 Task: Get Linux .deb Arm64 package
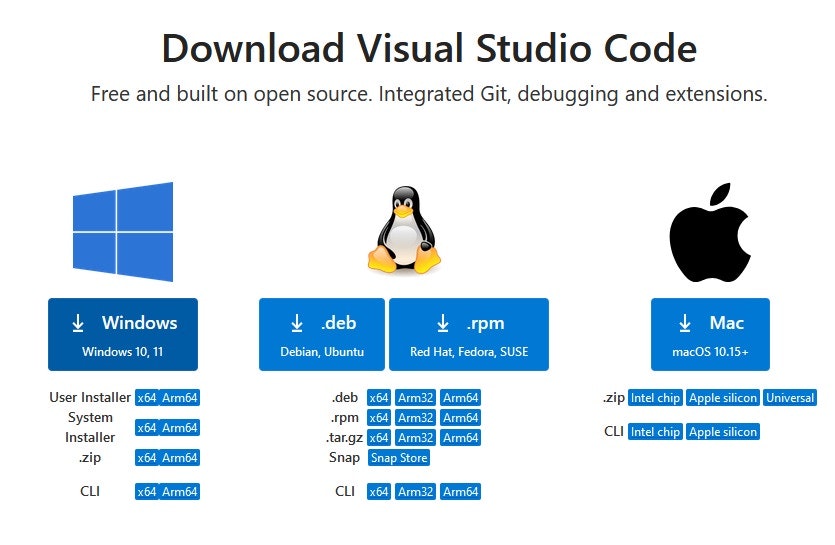(461, 398)
